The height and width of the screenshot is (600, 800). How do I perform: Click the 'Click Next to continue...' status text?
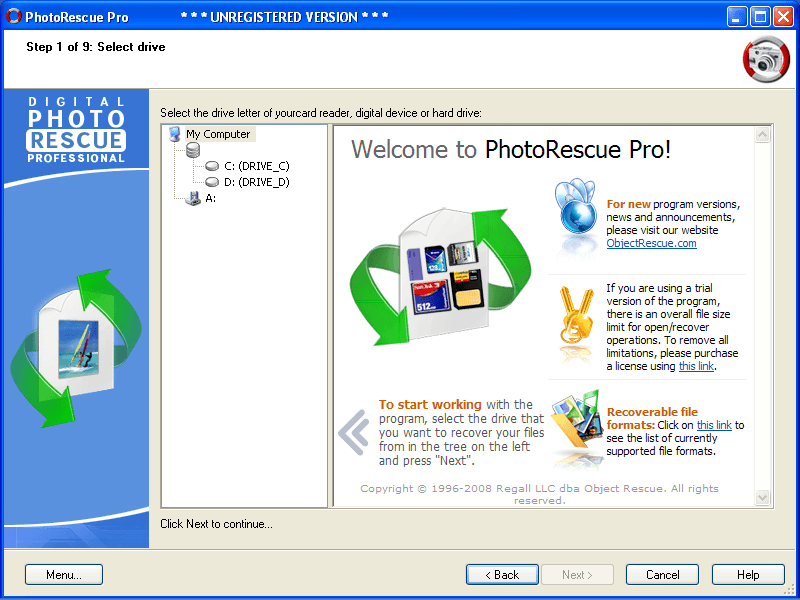(216, 524)
